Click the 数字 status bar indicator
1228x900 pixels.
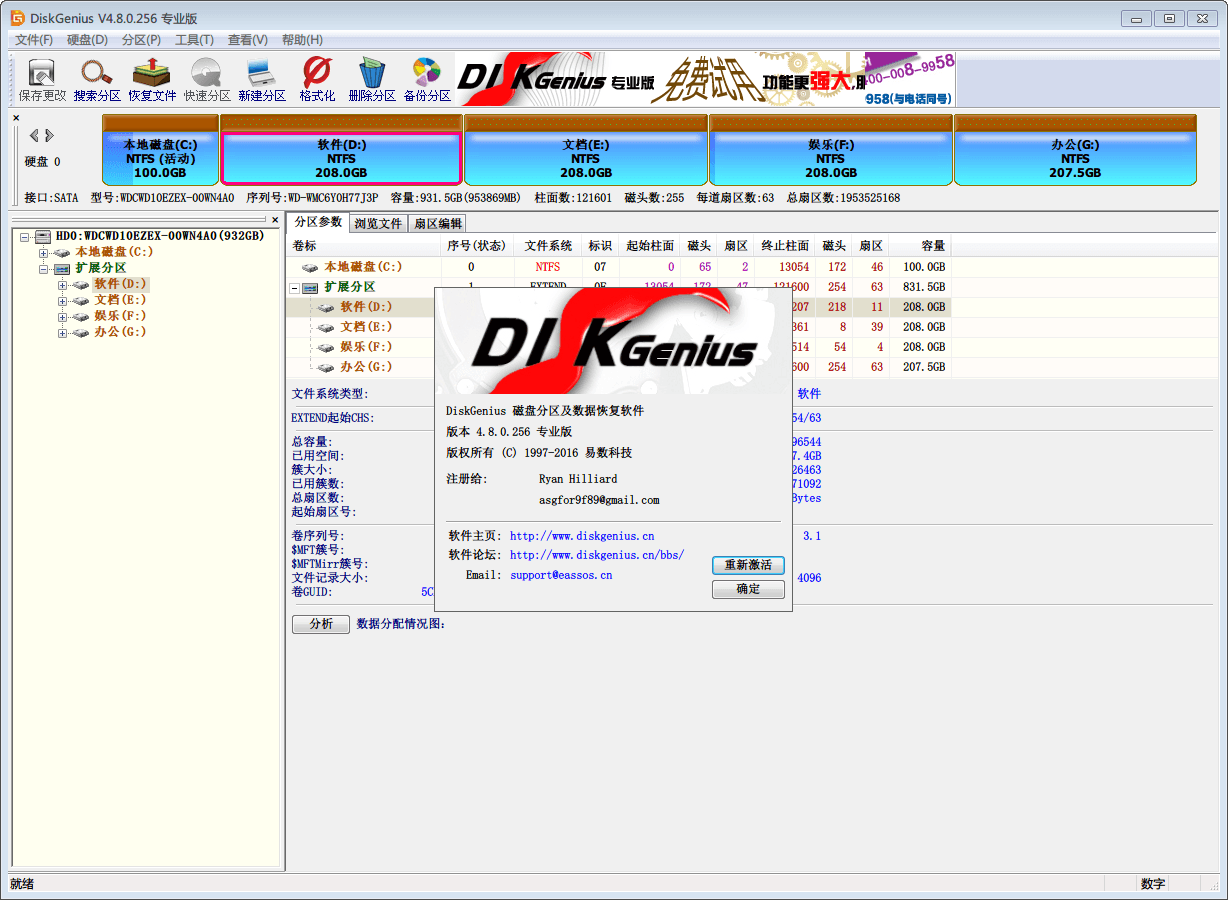point(1152,884)
